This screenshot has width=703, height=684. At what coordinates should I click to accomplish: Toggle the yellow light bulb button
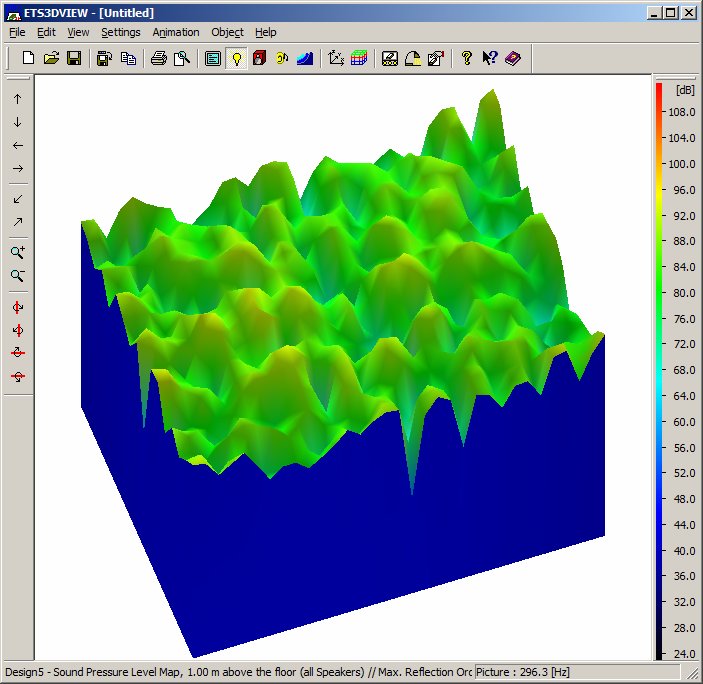coord(236,58)
